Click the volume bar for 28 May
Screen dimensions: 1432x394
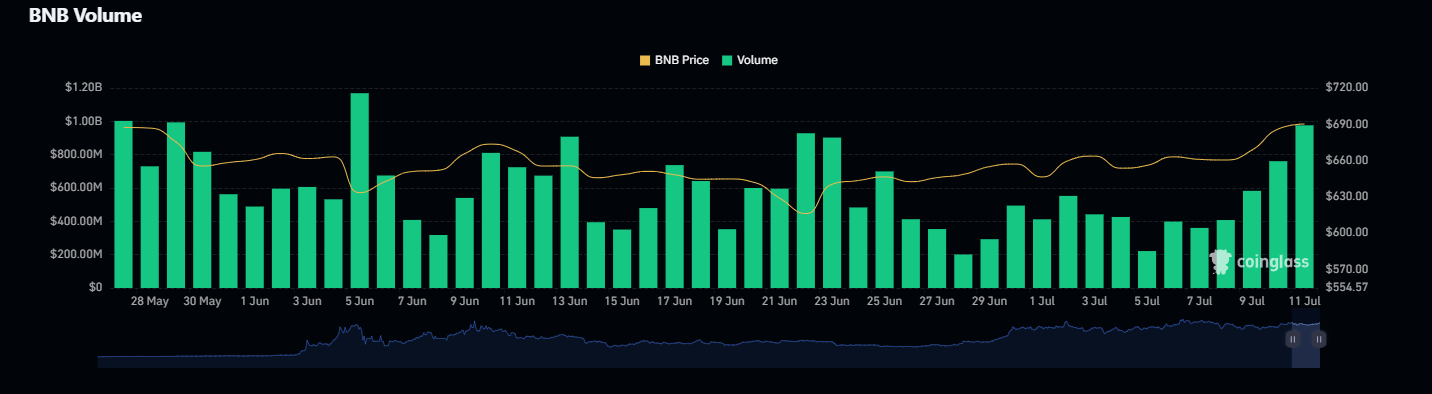coord(149,227)
